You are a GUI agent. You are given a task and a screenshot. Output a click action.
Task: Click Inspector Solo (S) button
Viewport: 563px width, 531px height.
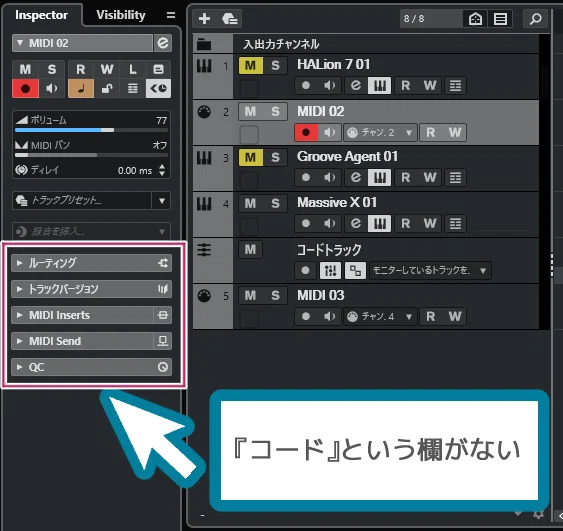tap(51, 69)
